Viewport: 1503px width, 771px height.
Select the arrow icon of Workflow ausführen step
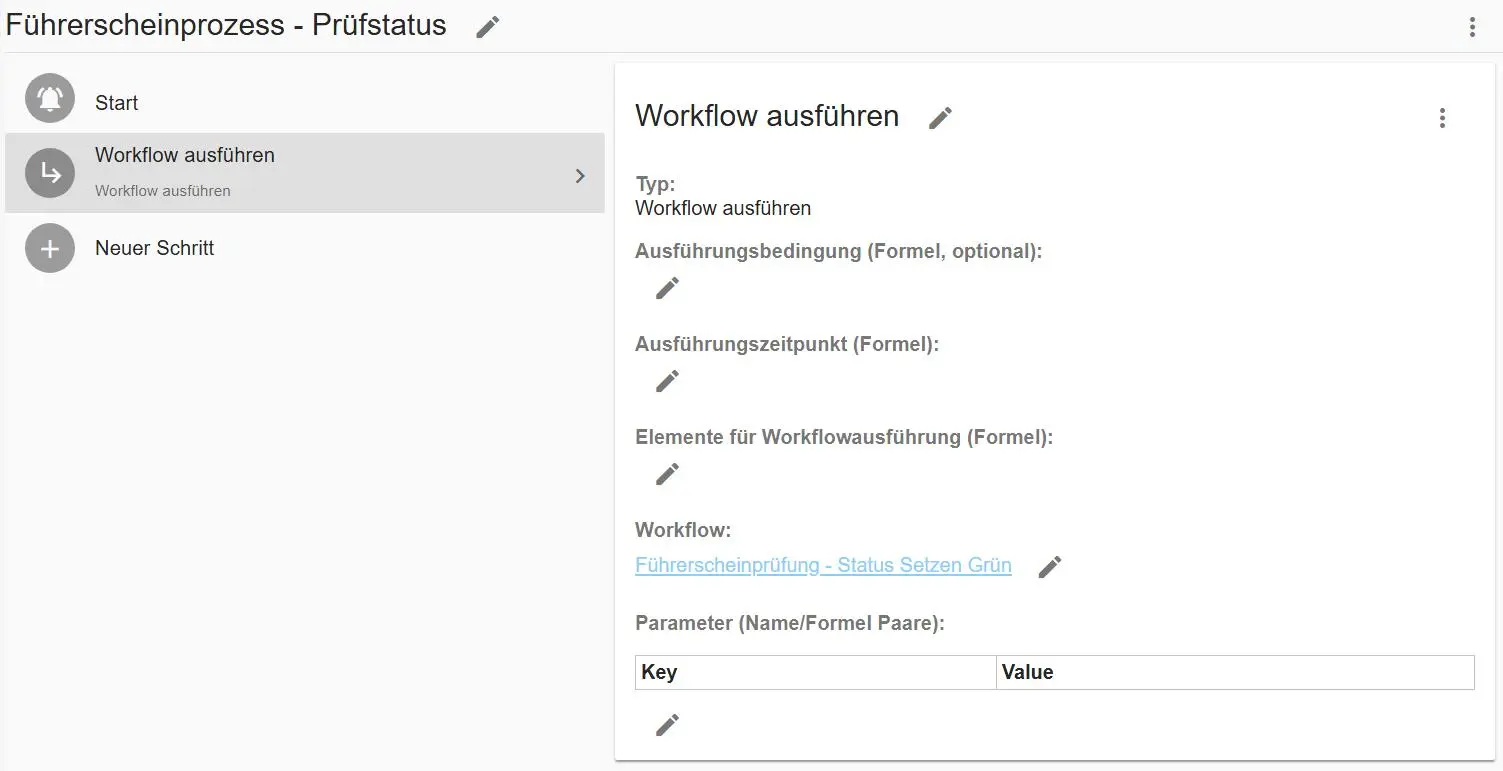(x=49, y=172)
